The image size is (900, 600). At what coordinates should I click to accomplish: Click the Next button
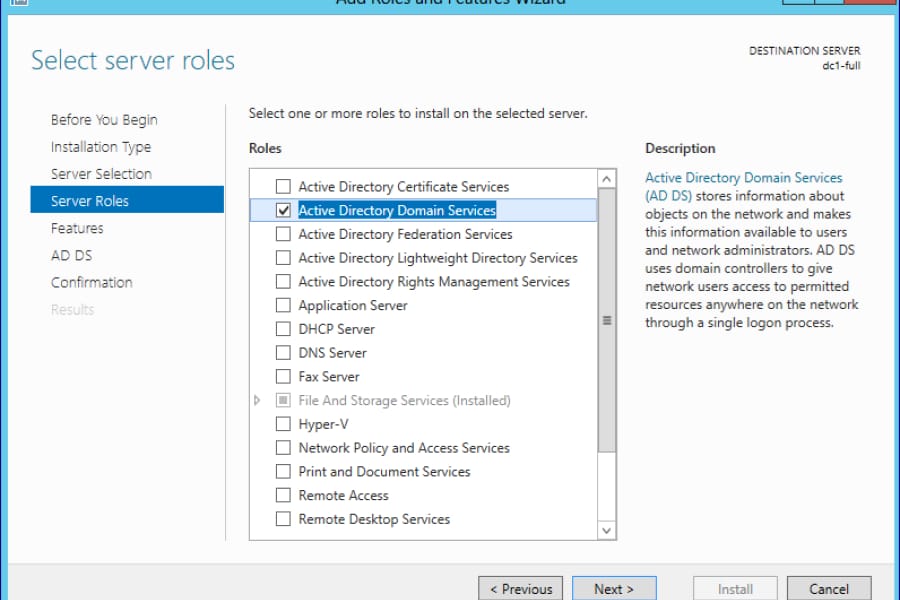[x=614, y=589]
